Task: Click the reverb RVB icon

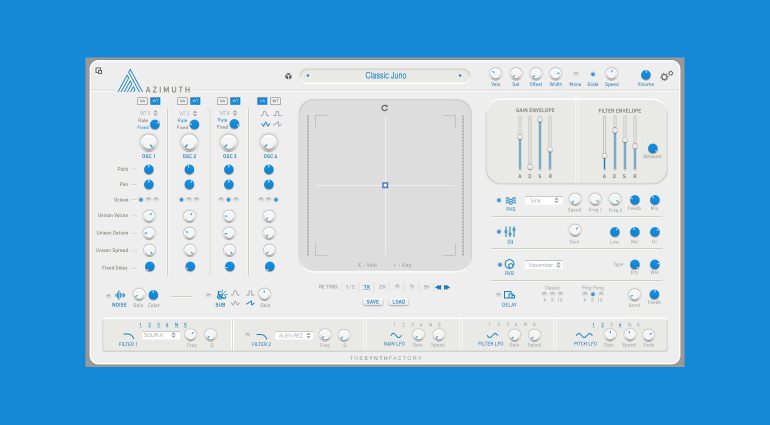Action: [x=509, y=264]
